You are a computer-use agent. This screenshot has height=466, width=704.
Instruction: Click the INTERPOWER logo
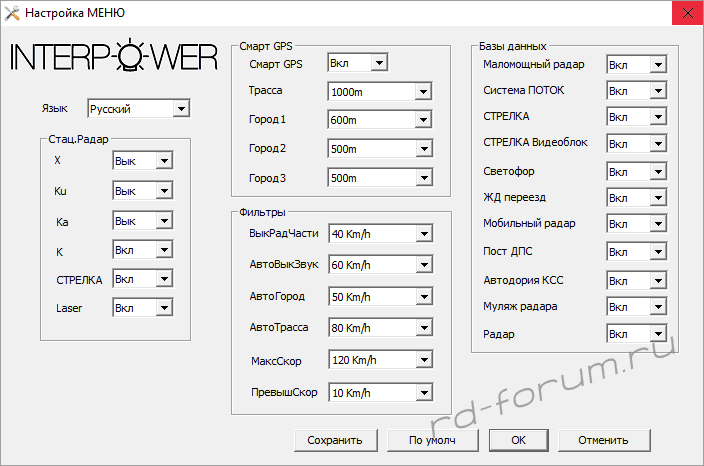point(114,56)
